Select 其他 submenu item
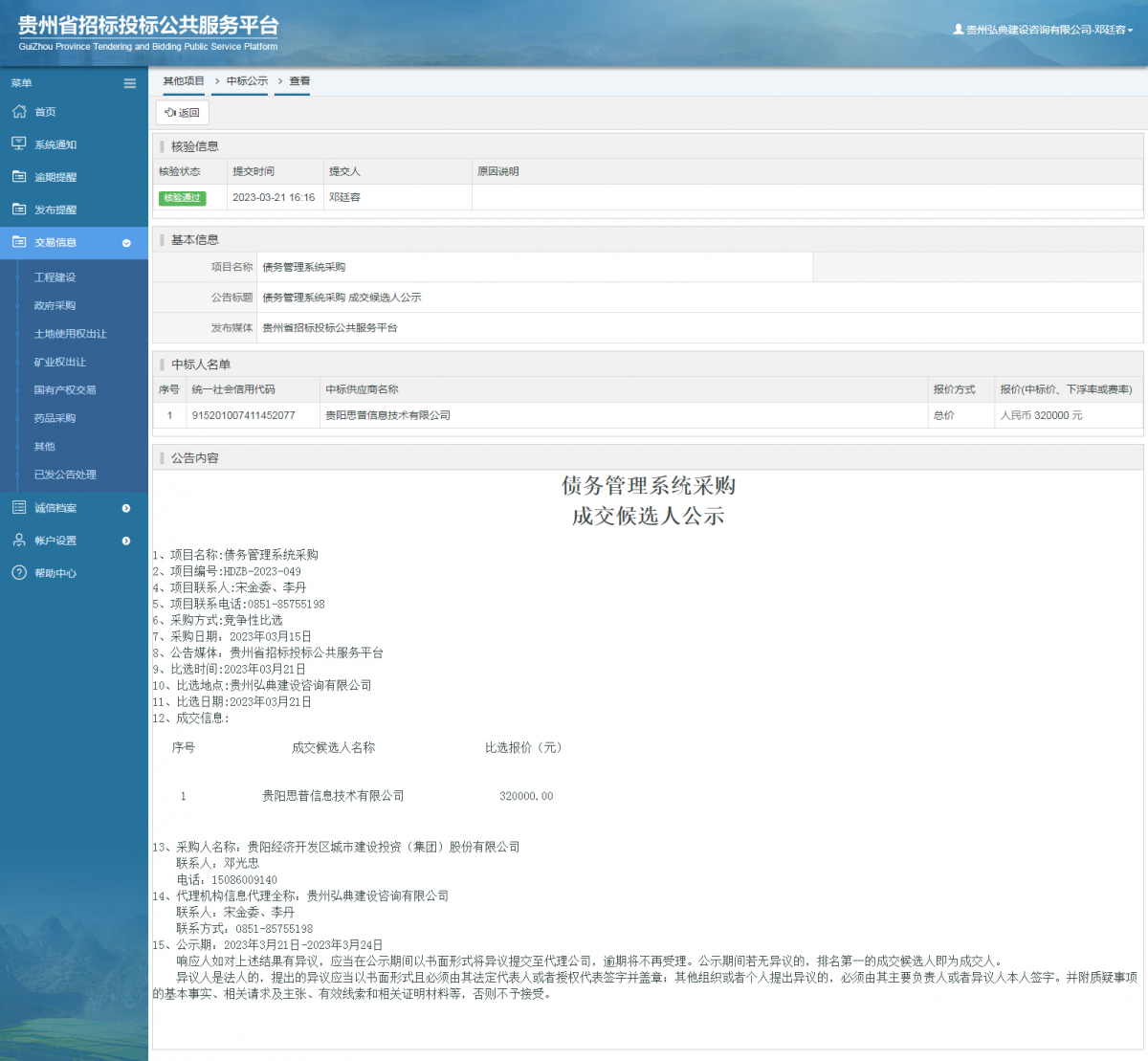 pos(44,447)
